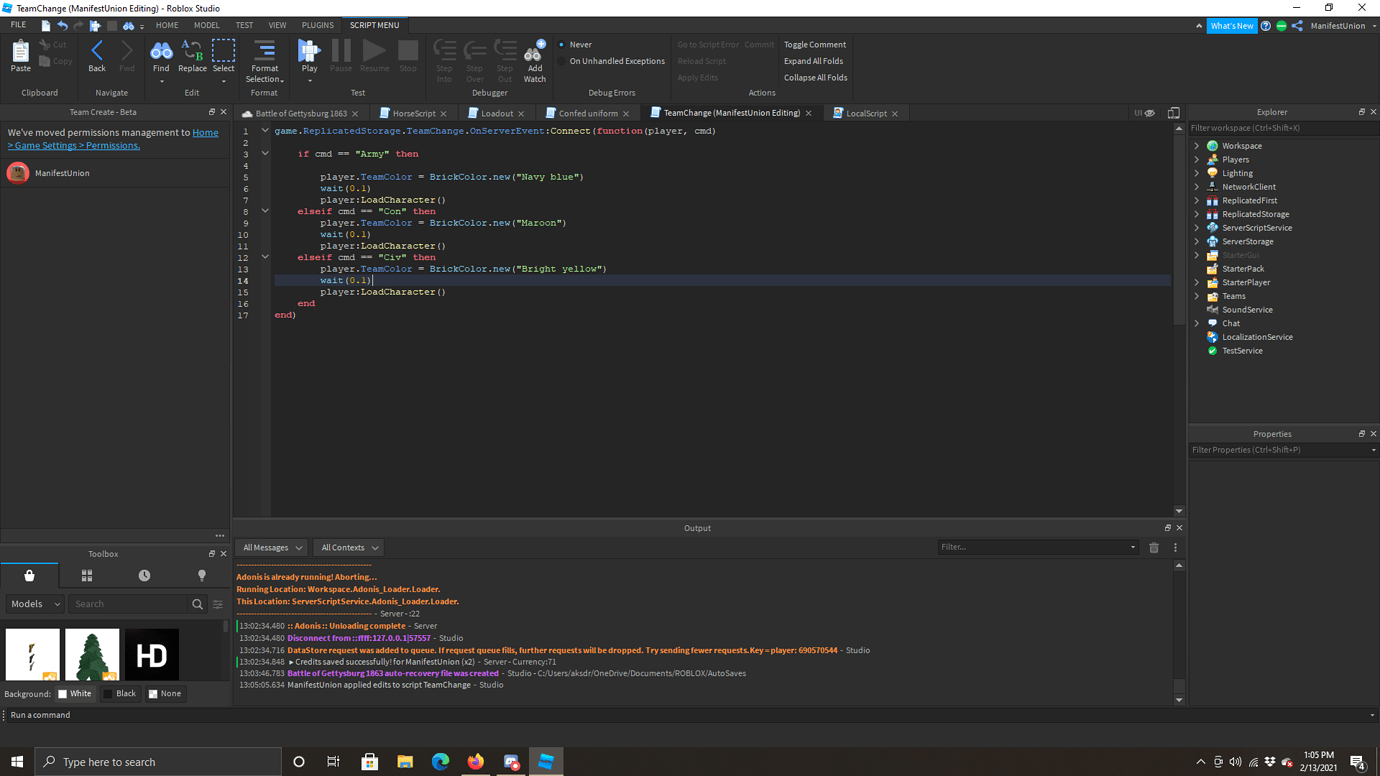Image resolution: width=1380 pixels, height=776 pixels.
Task: Set Toolbox background to None
Action: coord(165,694)
